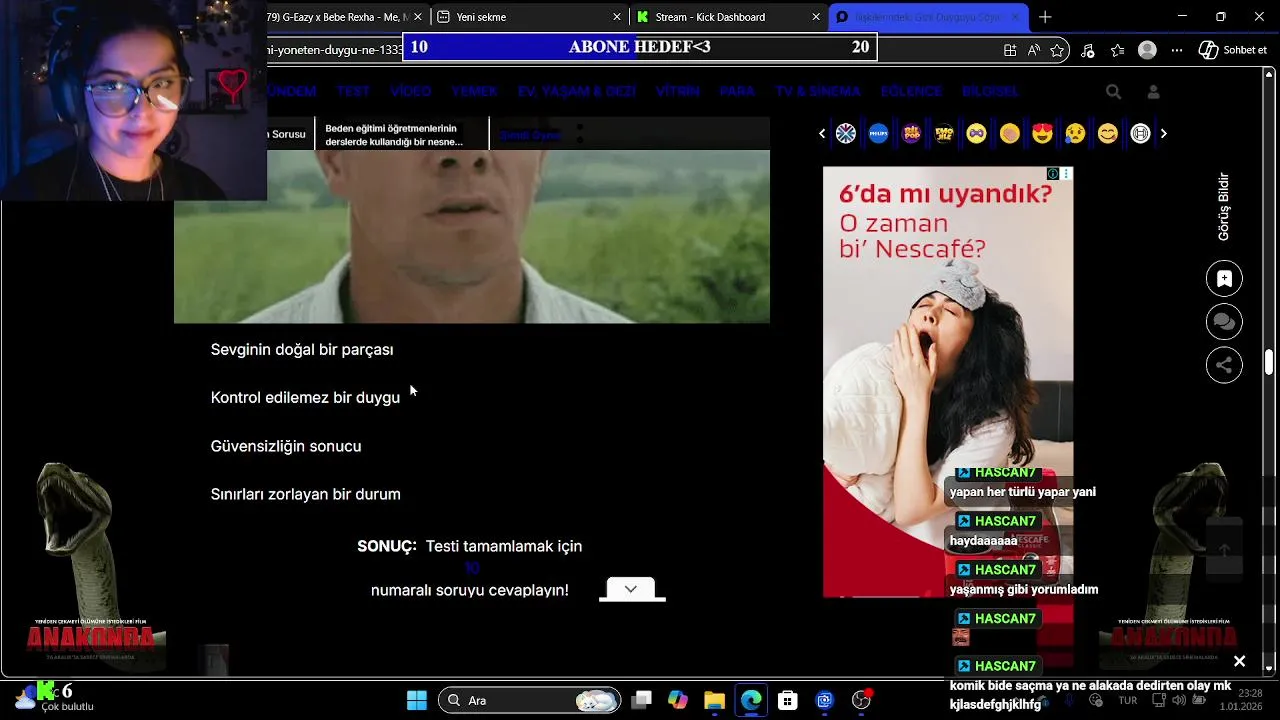Open the EV, YAŞAM & GEZİ menu

tap(576, 91)
